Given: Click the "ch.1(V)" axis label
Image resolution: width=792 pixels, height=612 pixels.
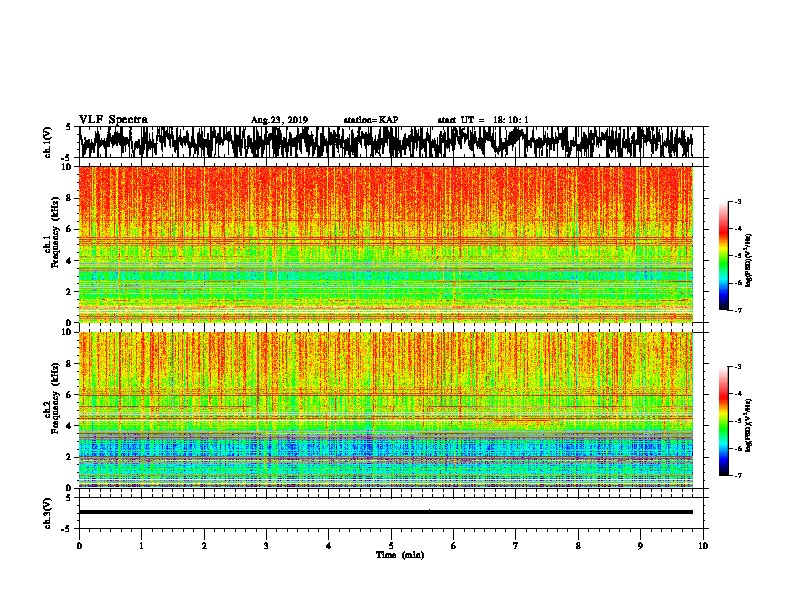Looking at the screenshot, I should point(47,142).
